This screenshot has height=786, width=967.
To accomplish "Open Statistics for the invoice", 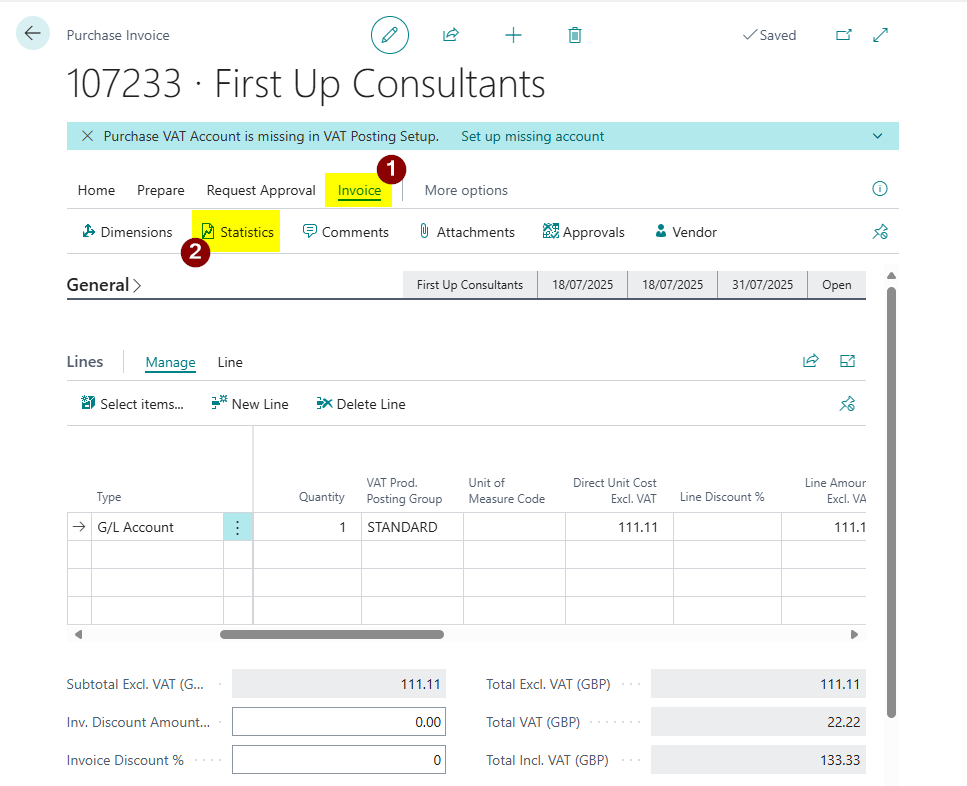I will tap(237, 232).
